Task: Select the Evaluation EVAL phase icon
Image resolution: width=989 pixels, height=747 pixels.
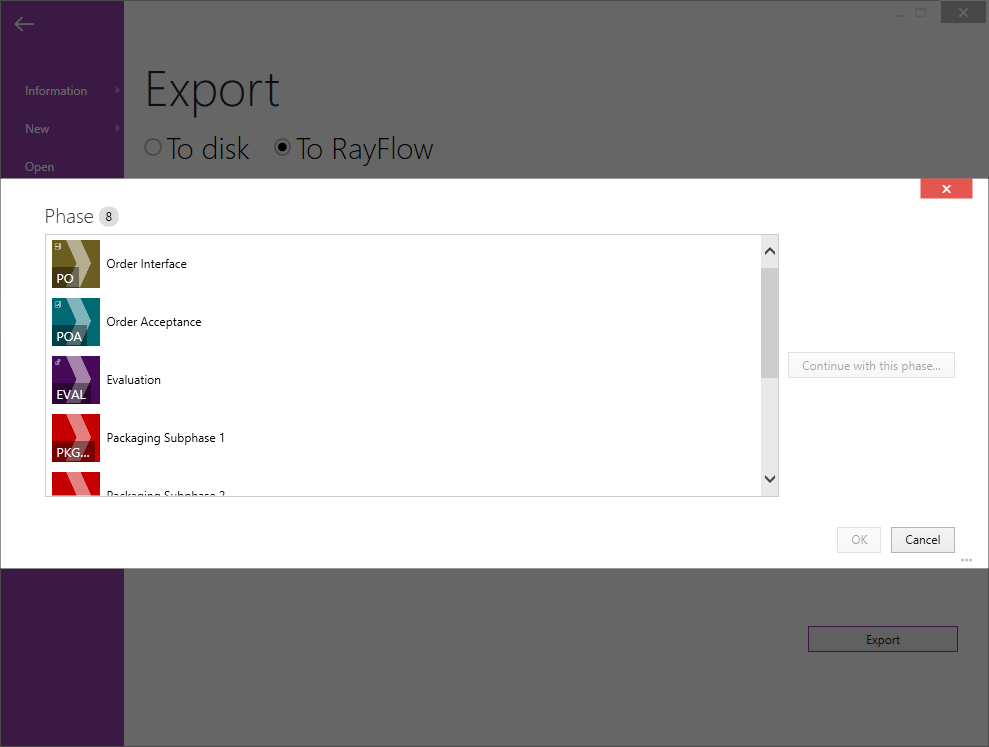Action: (x=76, y=380)
